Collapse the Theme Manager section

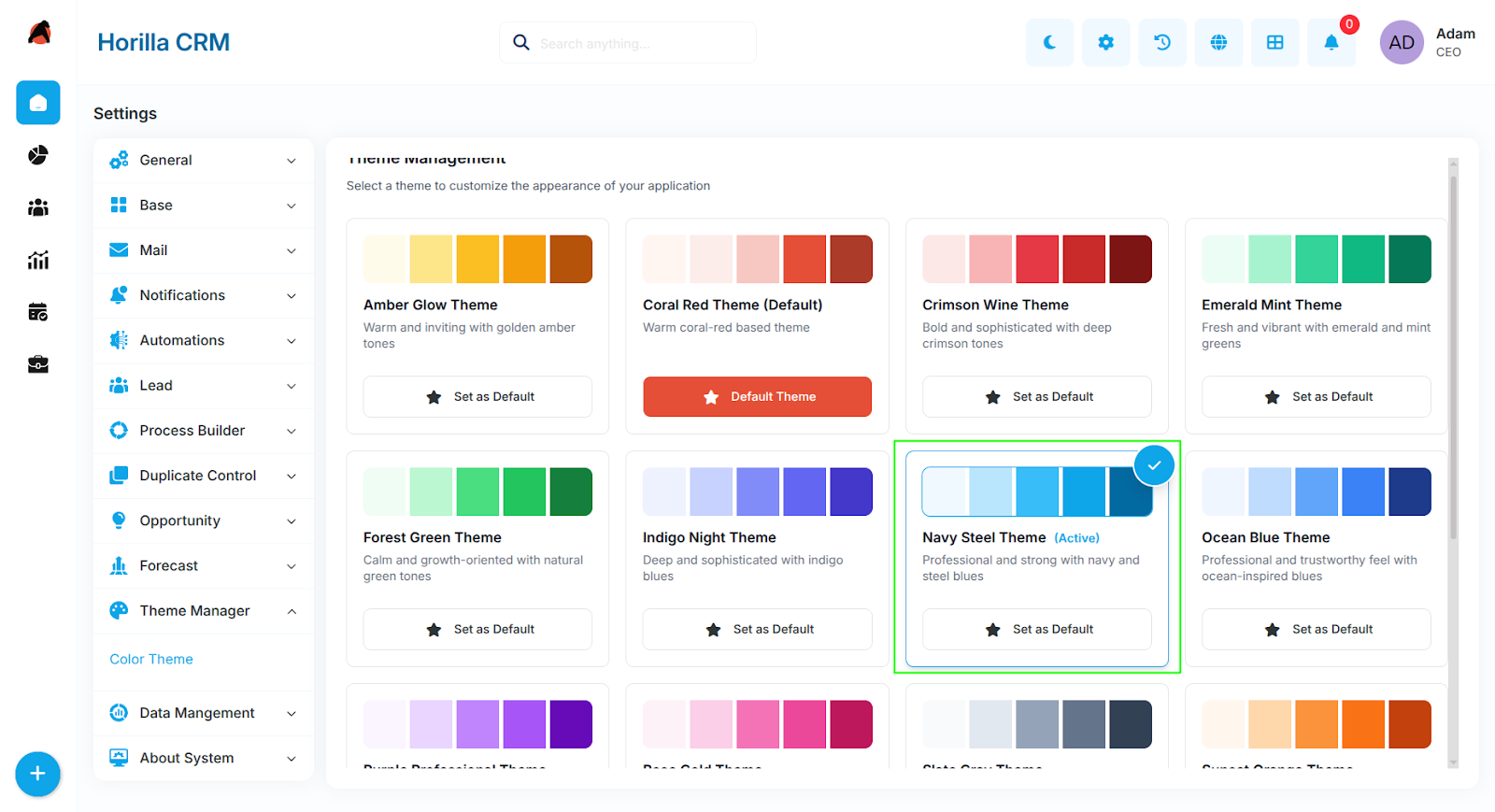click(204, 611)
